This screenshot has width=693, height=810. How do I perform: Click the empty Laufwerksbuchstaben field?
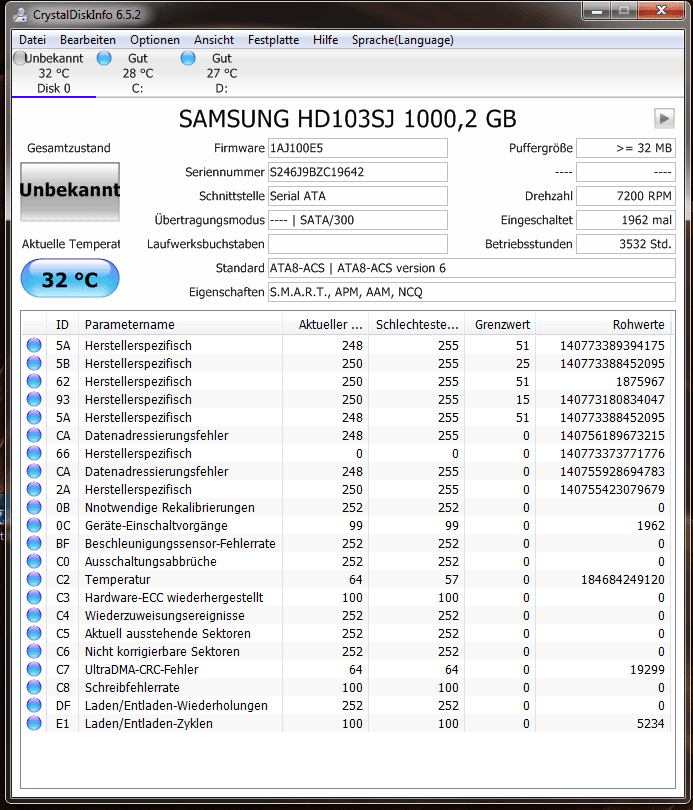[x=357, y=244]
